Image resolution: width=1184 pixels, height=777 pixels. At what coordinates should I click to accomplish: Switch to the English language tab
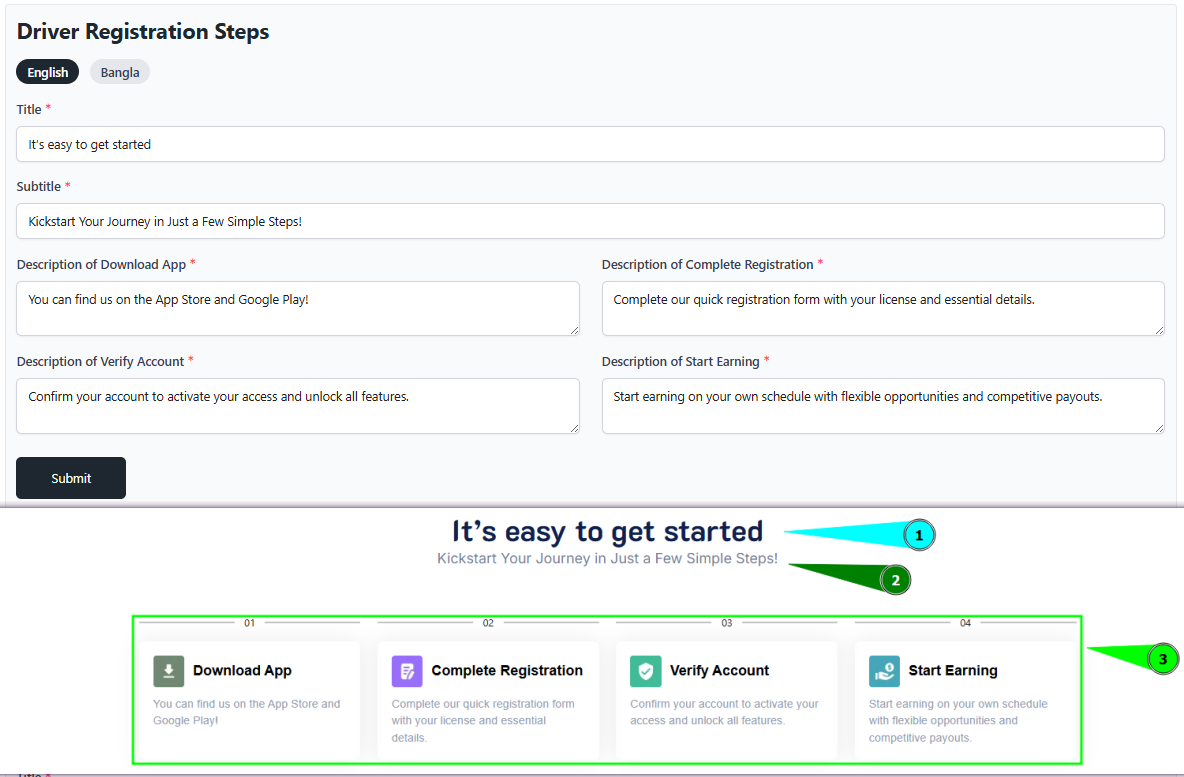48,72
